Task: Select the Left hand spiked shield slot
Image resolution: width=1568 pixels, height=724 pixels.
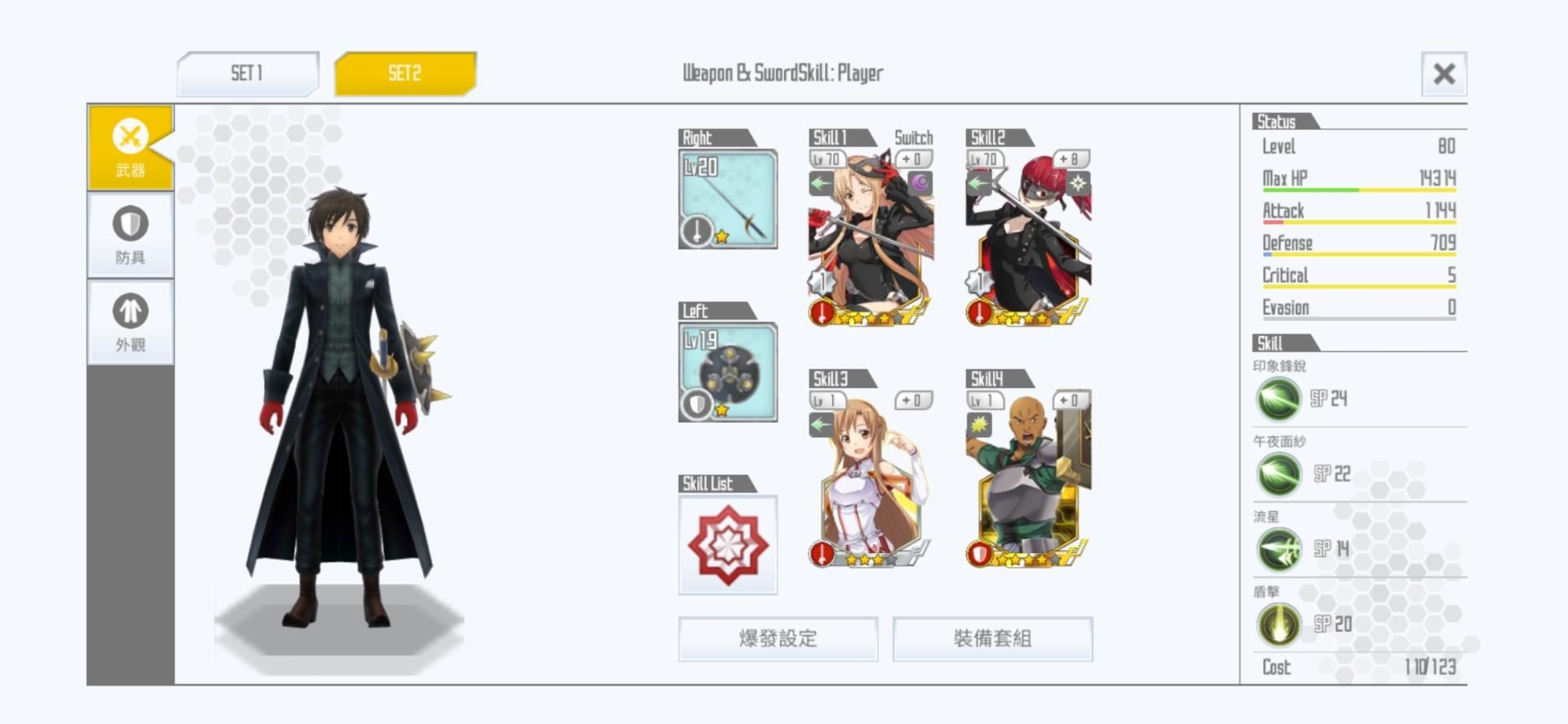Action: click(x=728, y=372)
